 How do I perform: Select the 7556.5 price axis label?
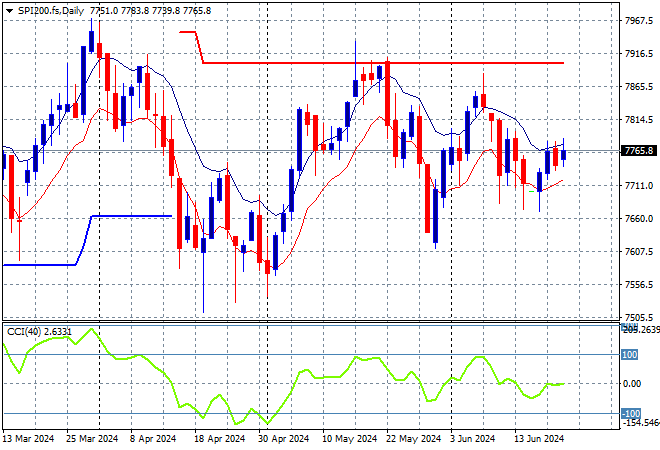click(x=639, y=285)
